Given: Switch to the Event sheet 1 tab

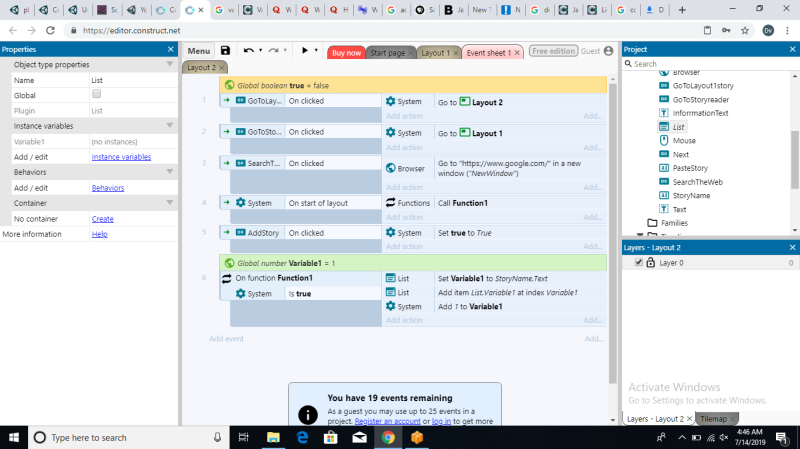Looking at the screenshot, I should 489,53.
